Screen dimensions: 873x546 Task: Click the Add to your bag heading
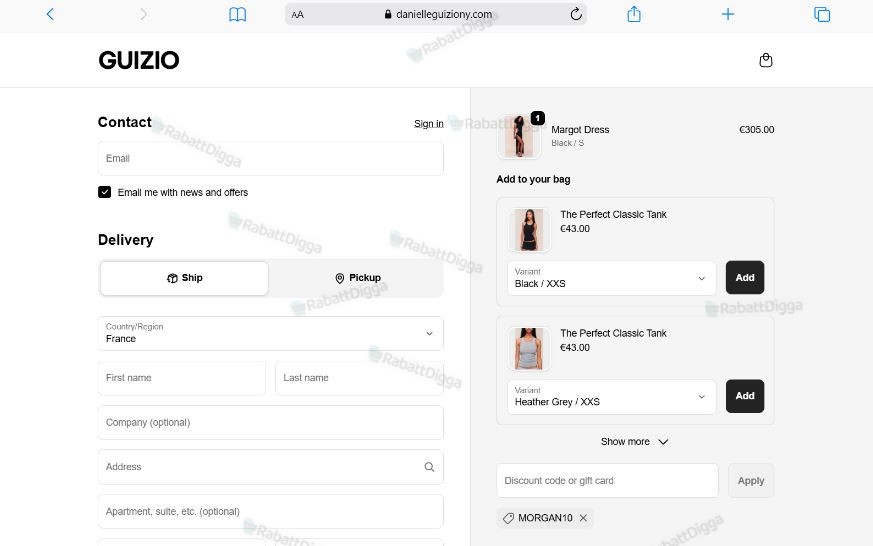click(x=533, y=179)
